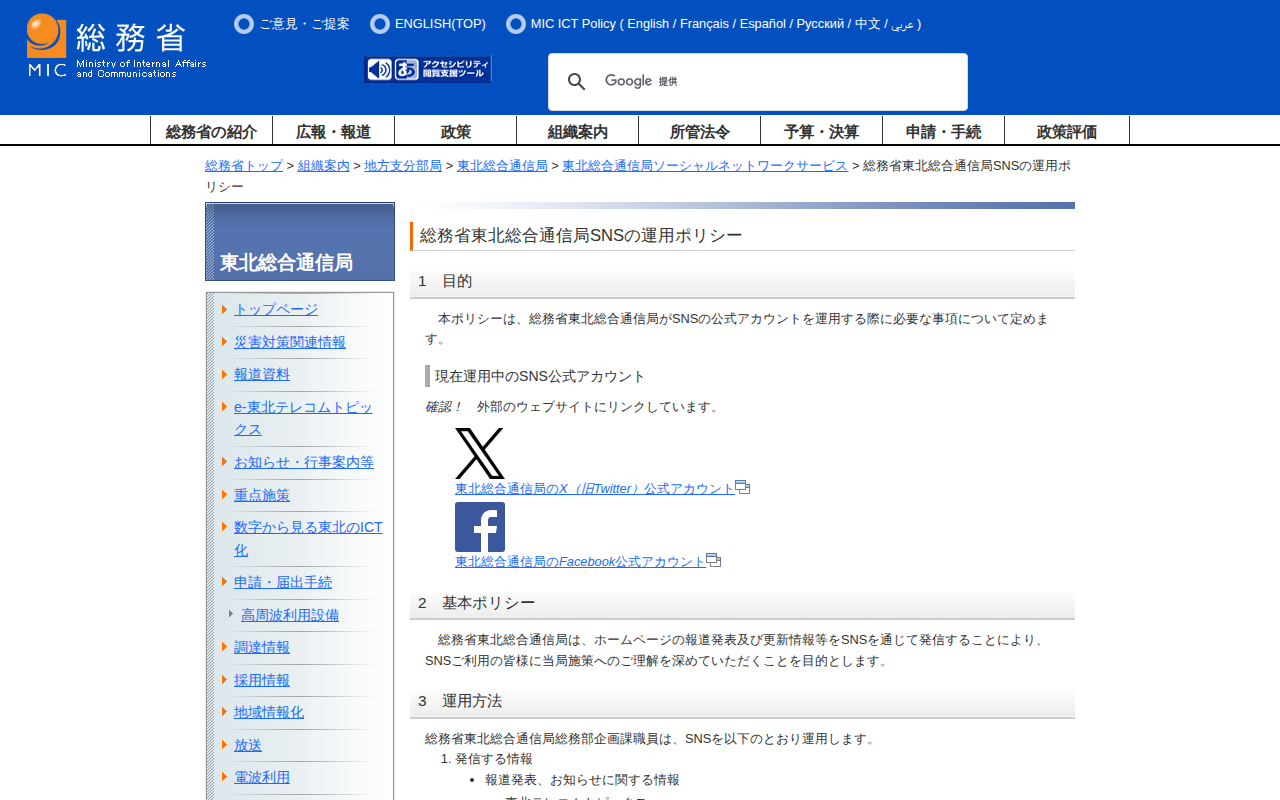Viewport: 1280px width, 800px height.
Task: Click orange arrow beside 報道資料
Action: (225, 374)
